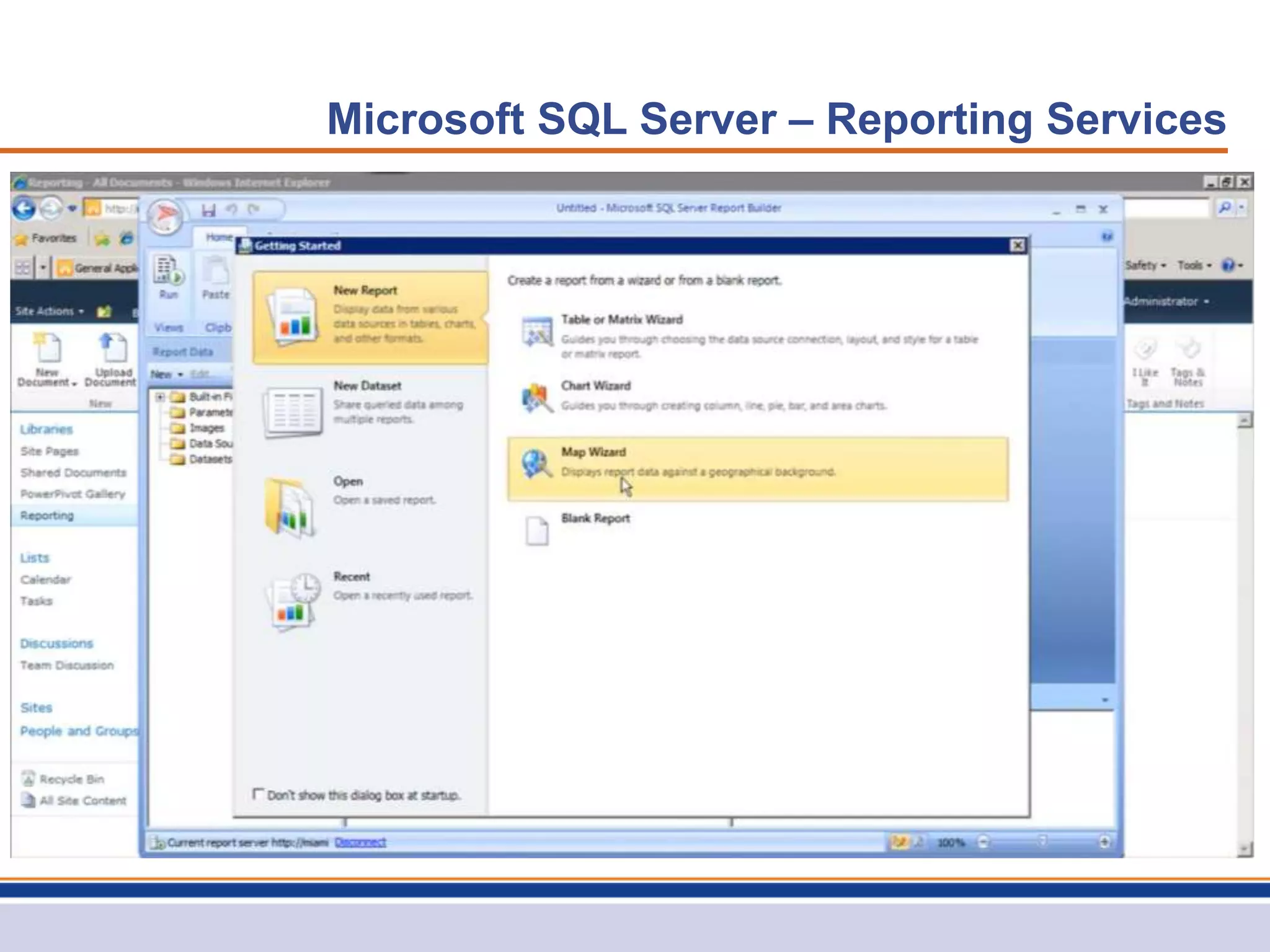Image resolution: width=1270 pixels, height=952 pixels.
Task: Click the Internet Explorer forward arrow
Action: (51, 208)
